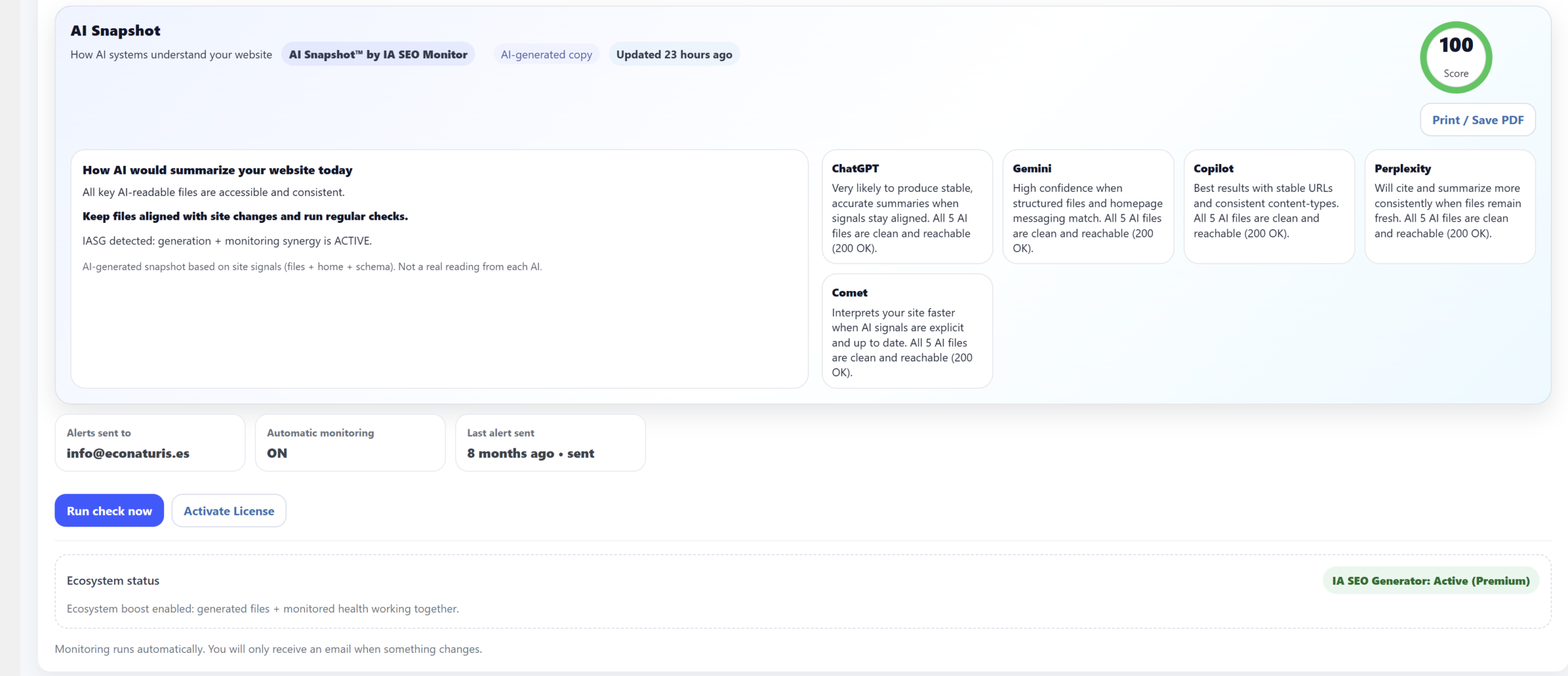Click the Updated 23 hours ago badge

coord(674,54)
